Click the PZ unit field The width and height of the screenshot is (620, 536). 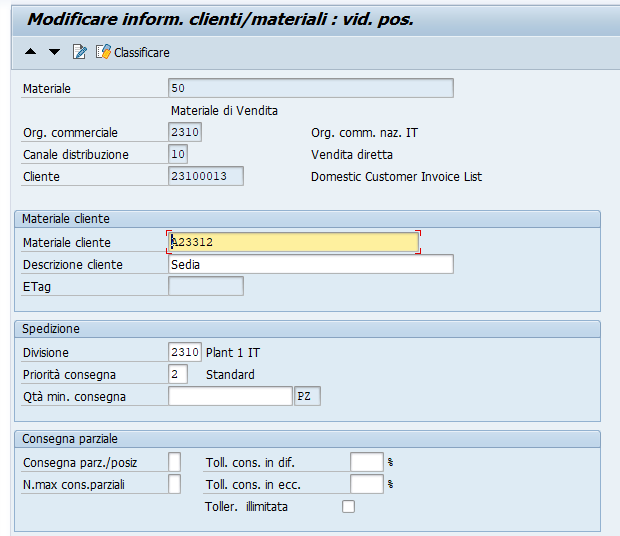[307, 396]
